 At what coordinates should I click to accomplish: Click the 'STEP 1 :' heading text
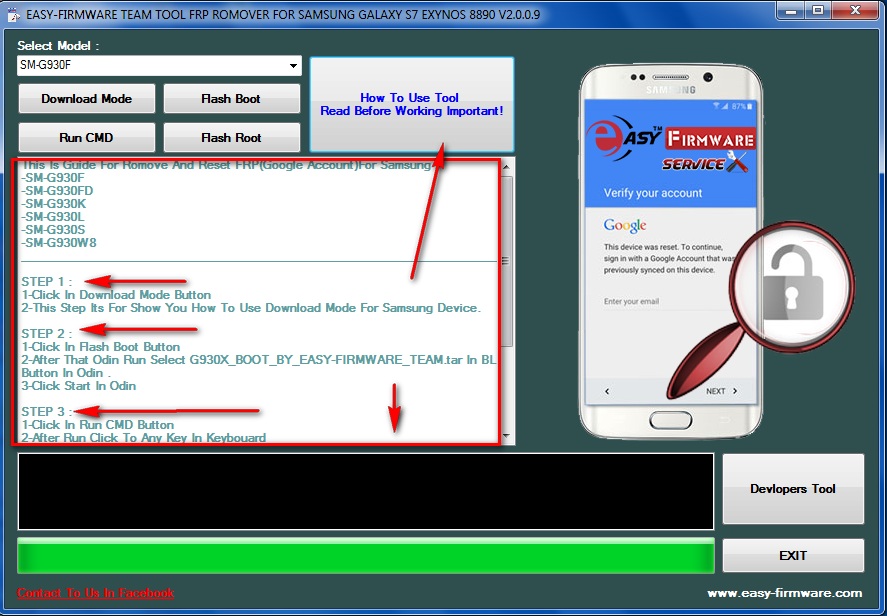click(47, 282)
